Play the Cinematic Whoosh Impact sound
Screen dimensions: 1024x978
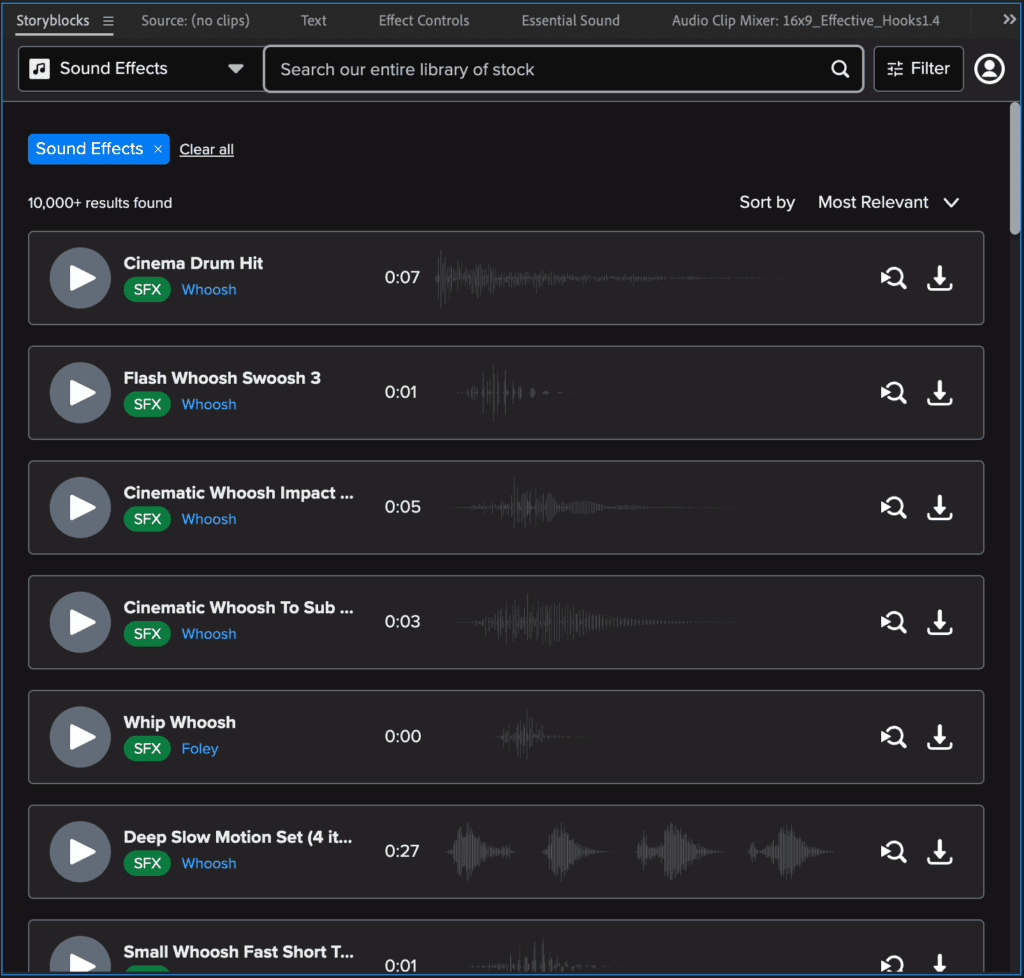click(80, 507)
